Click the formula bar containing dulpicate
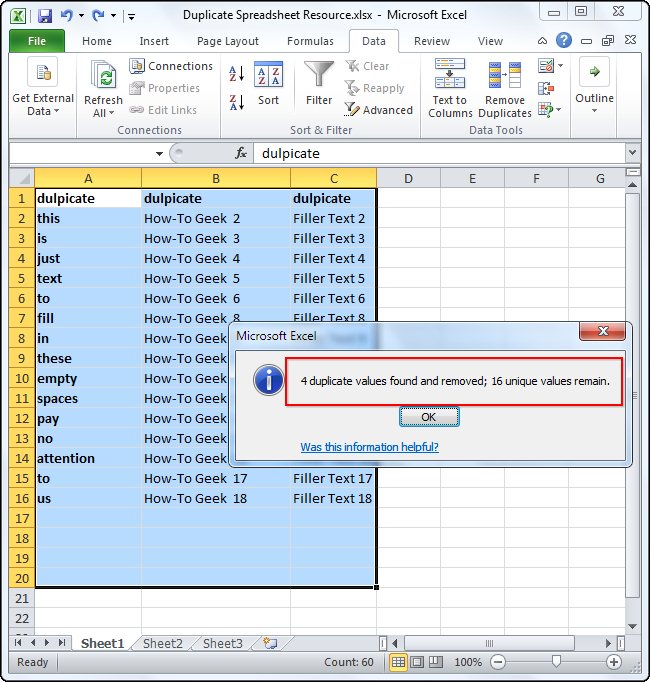Viewport: 650px width, 682px height. coord(439,153)
